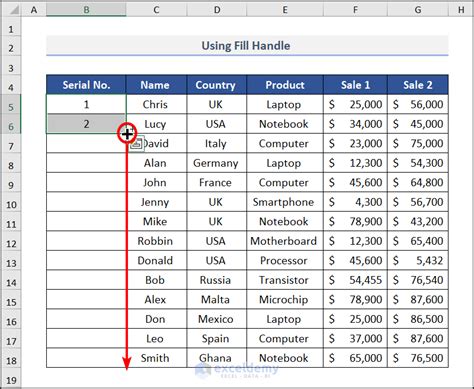This screenshot has height=389, width=474.
Task: Select the Using Fill Handle title cell
Action: click(x=247, y=46)
